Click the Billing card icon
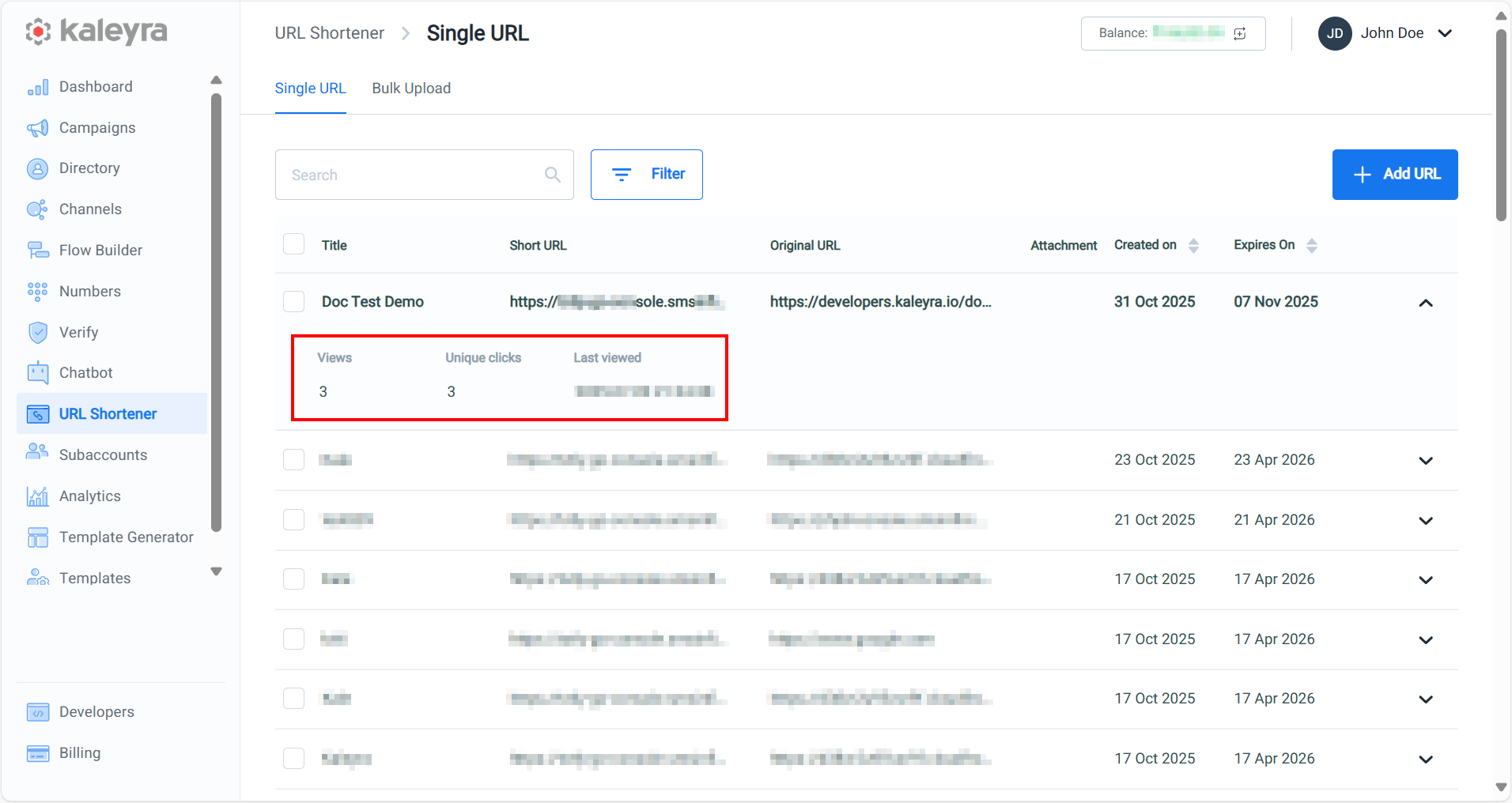Screen dimensions: 1512x803 [38, 753]
